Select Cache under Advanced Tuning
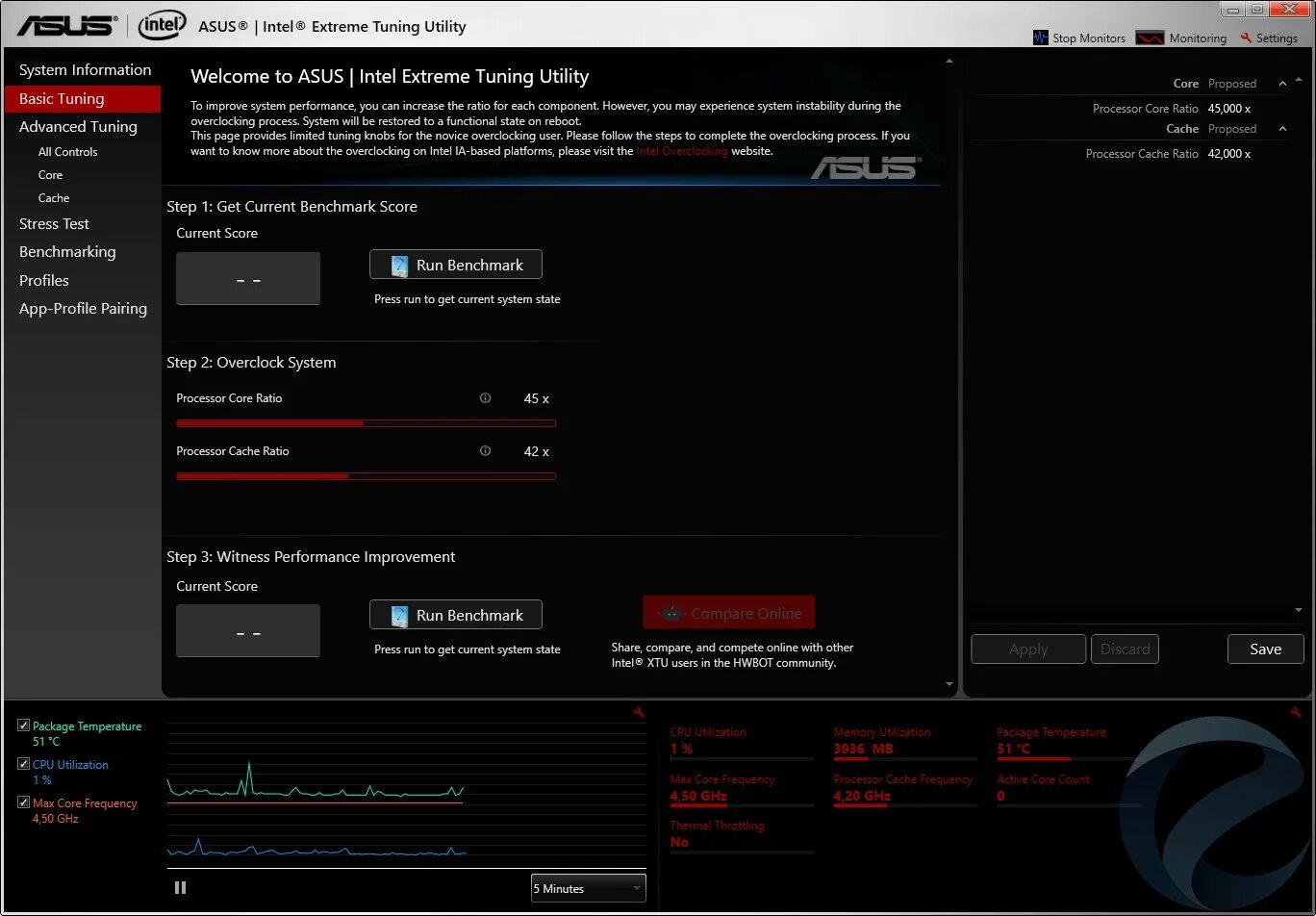The width and height of the screenshot is (1316, 916). point(54,198)
